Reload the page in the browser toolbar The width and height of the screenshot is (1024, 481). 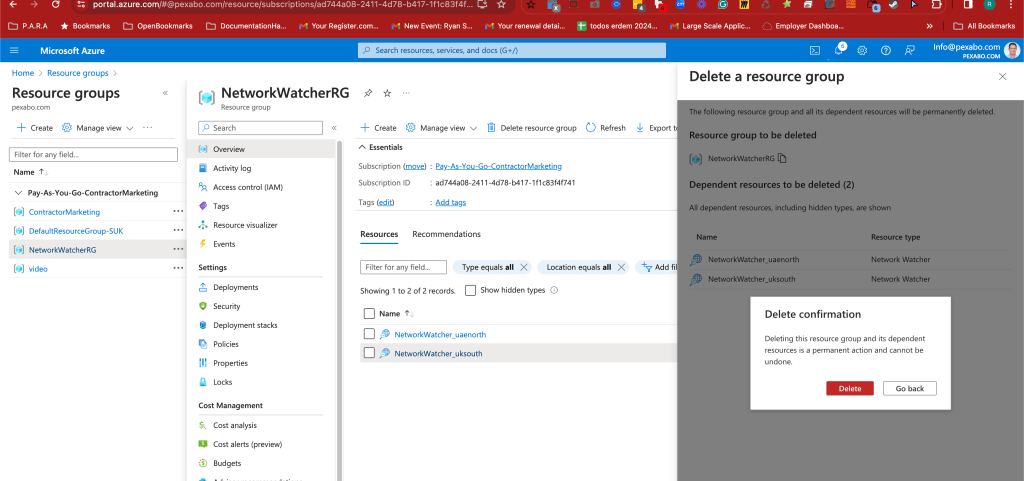pos(56,5)
